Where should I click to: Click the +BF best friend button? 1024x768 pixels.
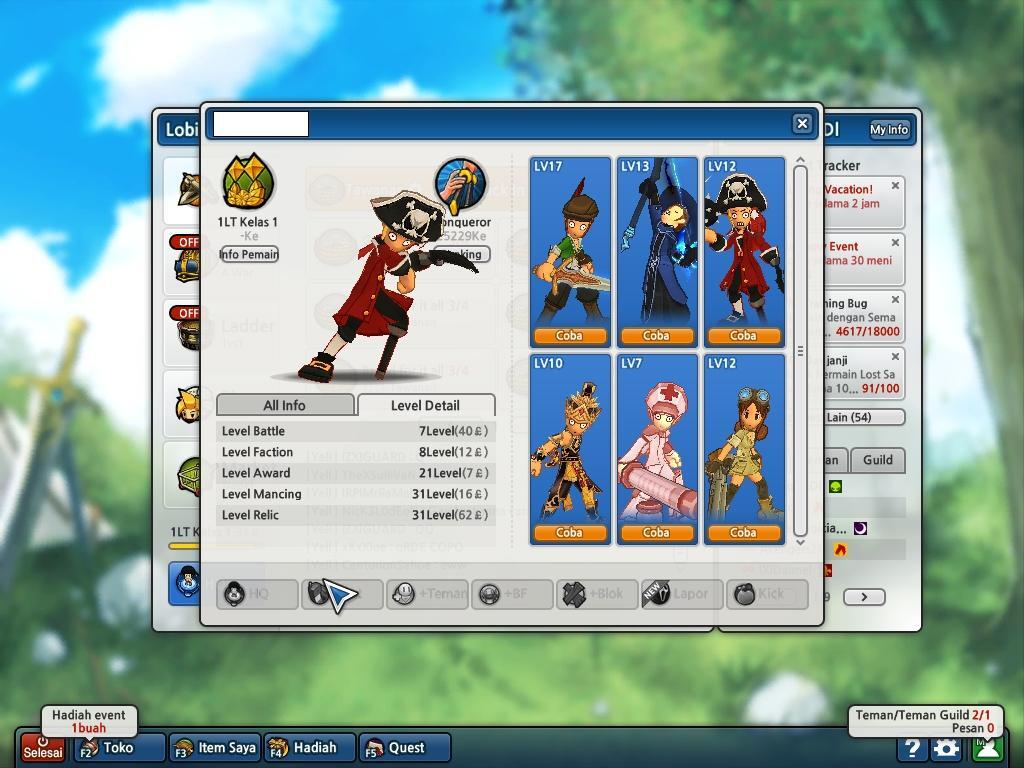512,594
